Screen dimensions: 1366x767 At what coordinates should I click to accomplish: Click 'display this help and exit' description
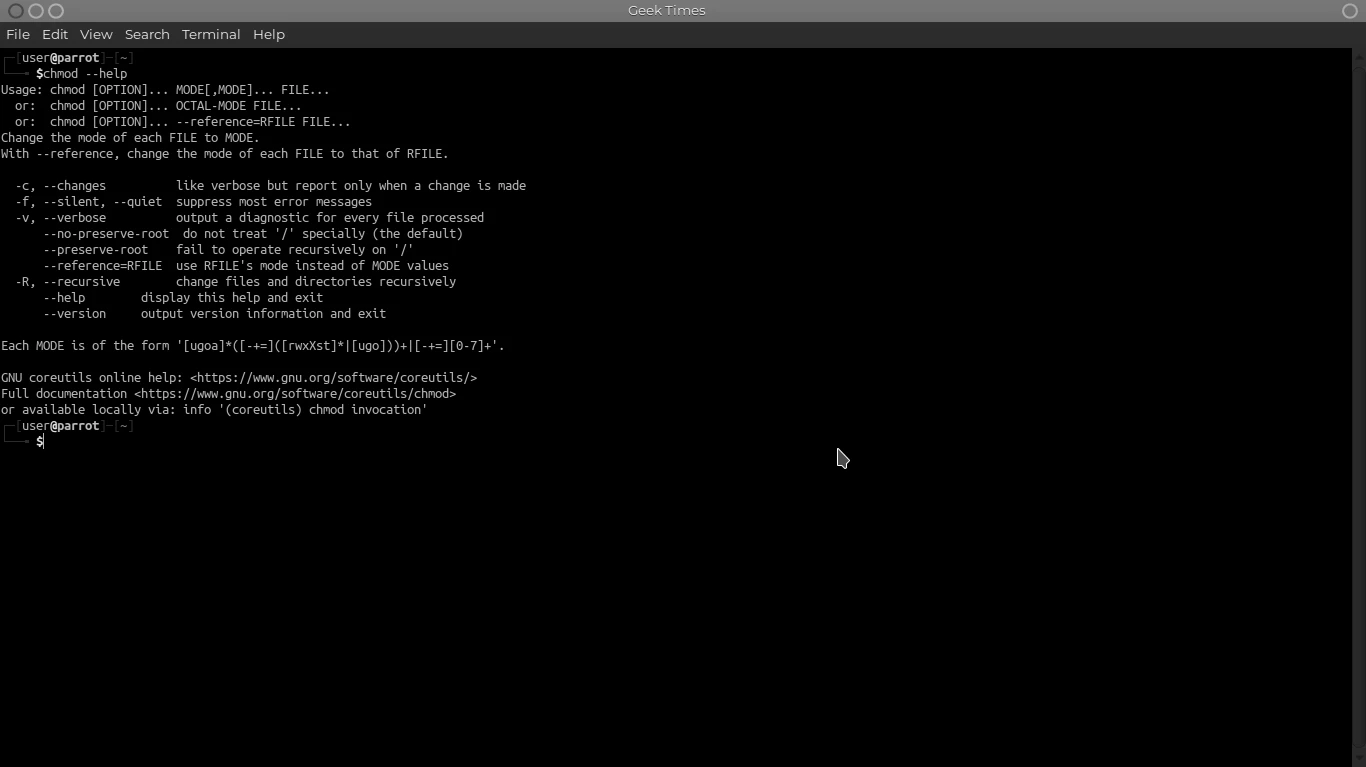pyautogui.click(x=232, y=298)
